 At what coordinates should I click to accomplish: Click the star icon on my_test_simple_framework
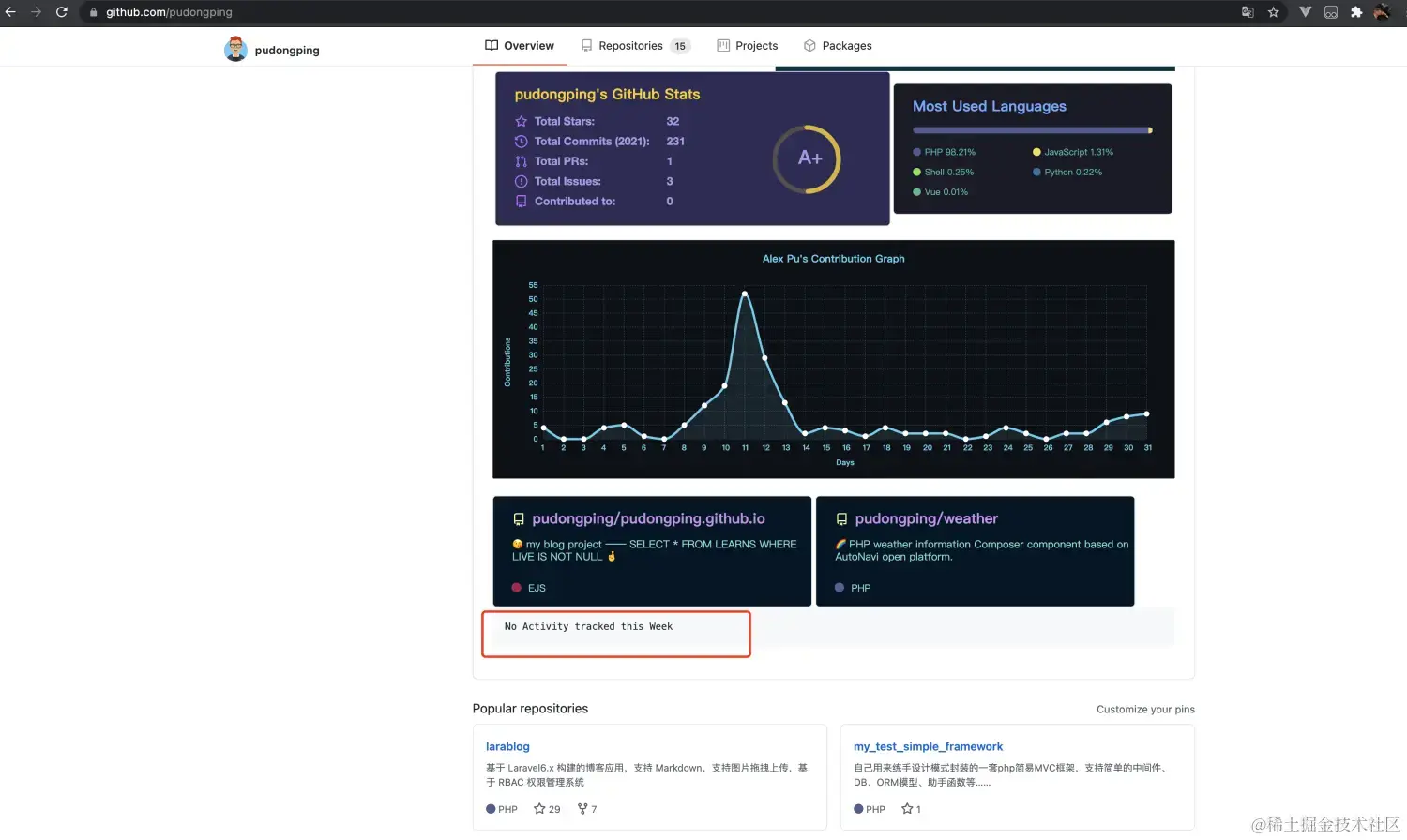tap(907, 809)
